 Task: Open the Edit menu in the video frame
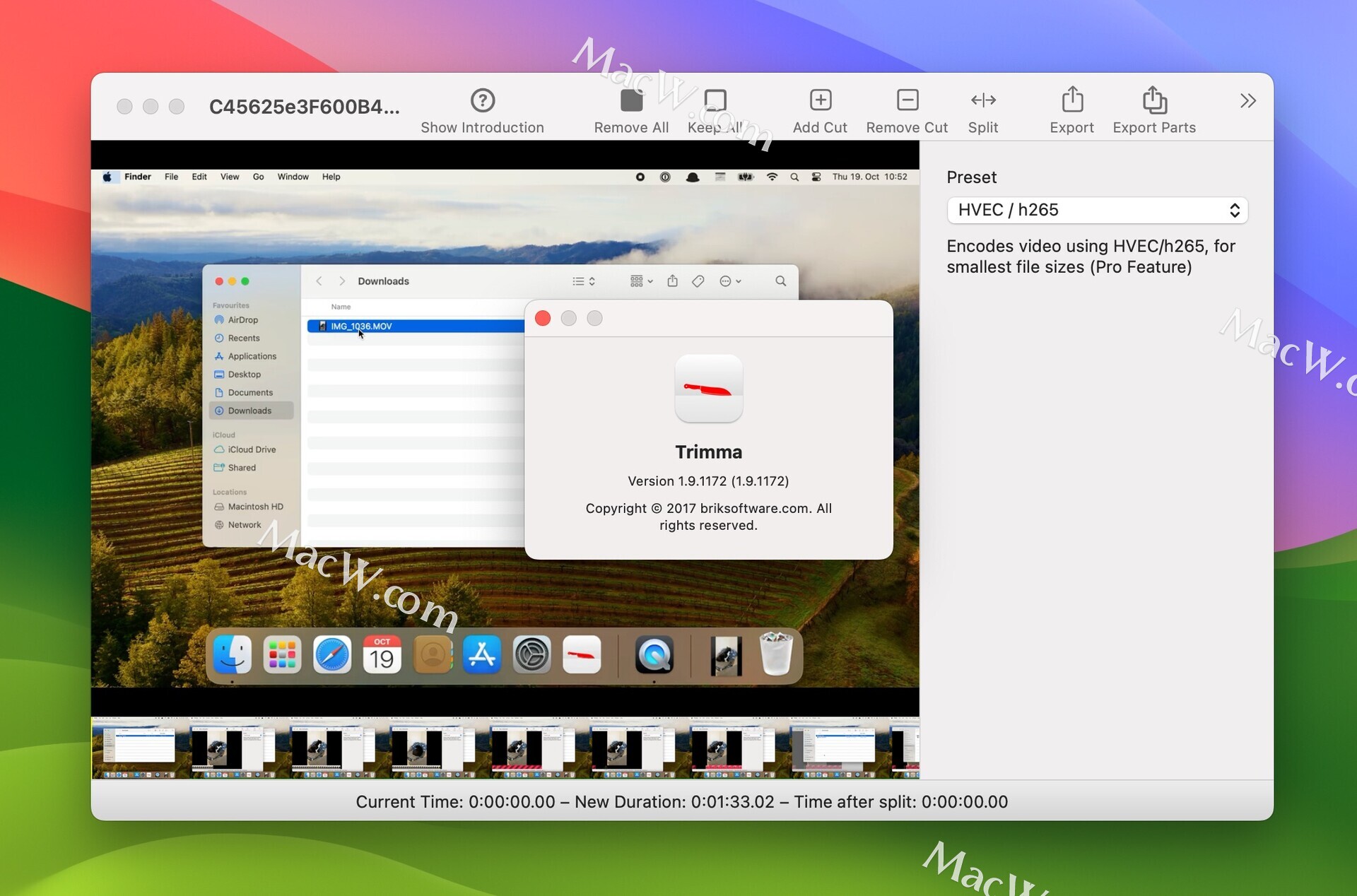199,177
